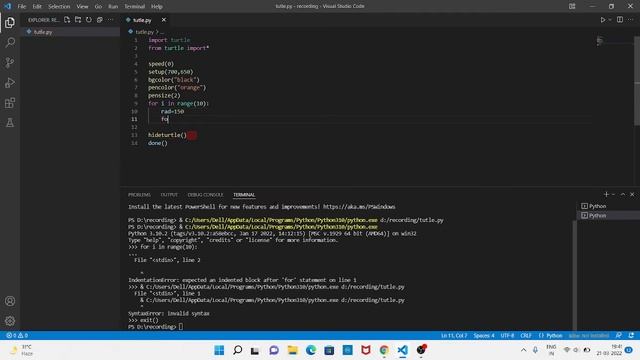Run the Python file with play button
640x360 pixels.
click(602, 20)
